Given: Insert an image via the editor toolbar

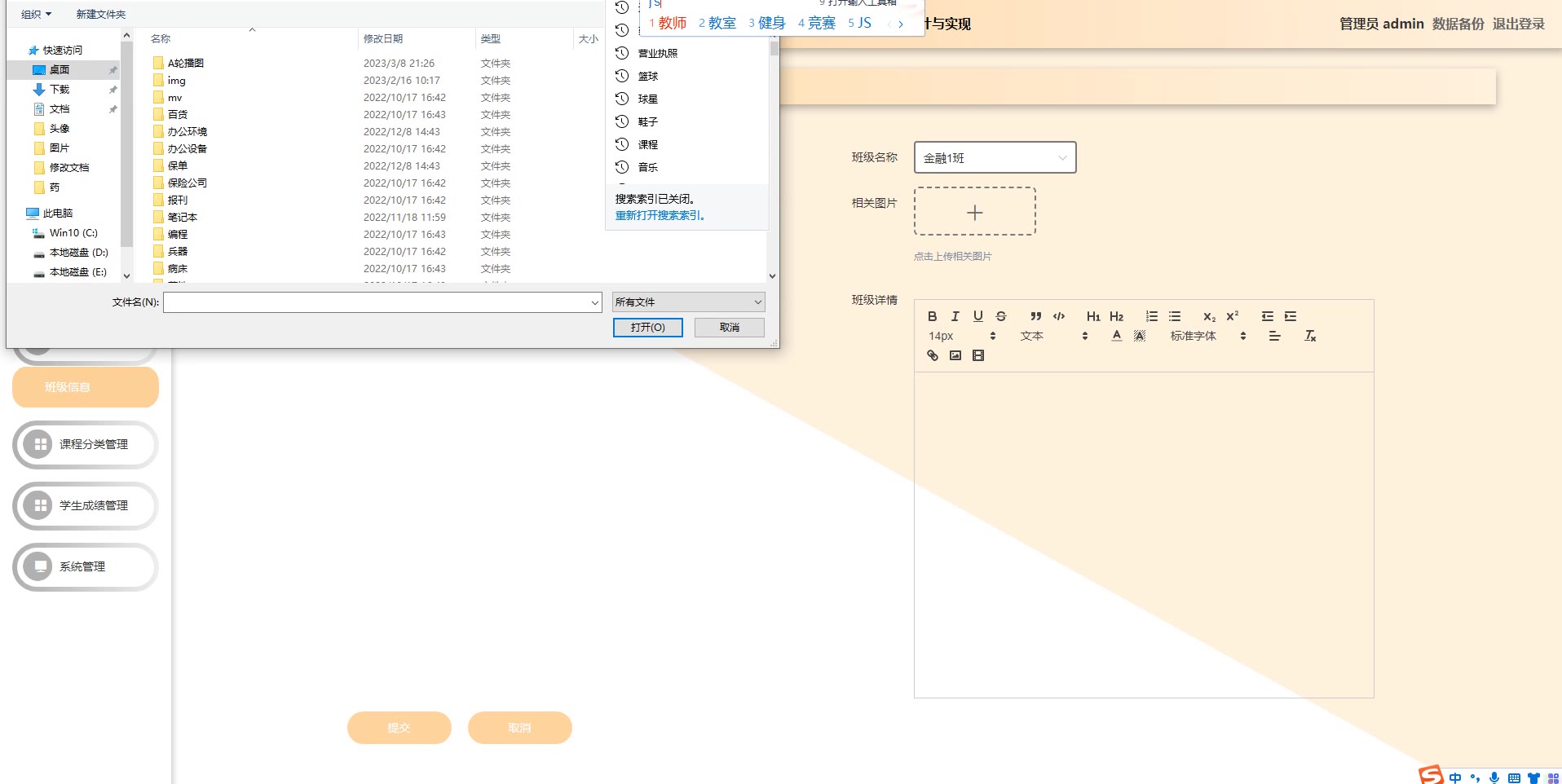Looking at the screenshot, I should pos(955,355).
